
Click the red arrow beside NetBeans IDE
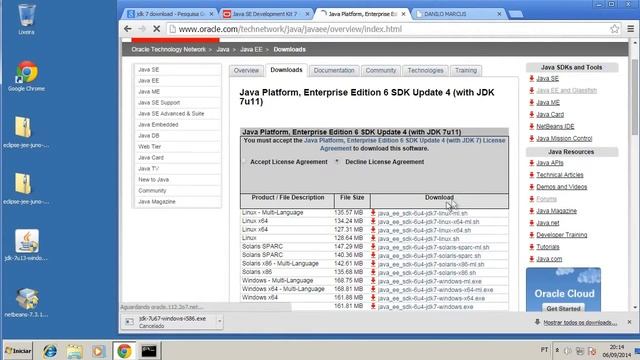click(x=531, y=127)
